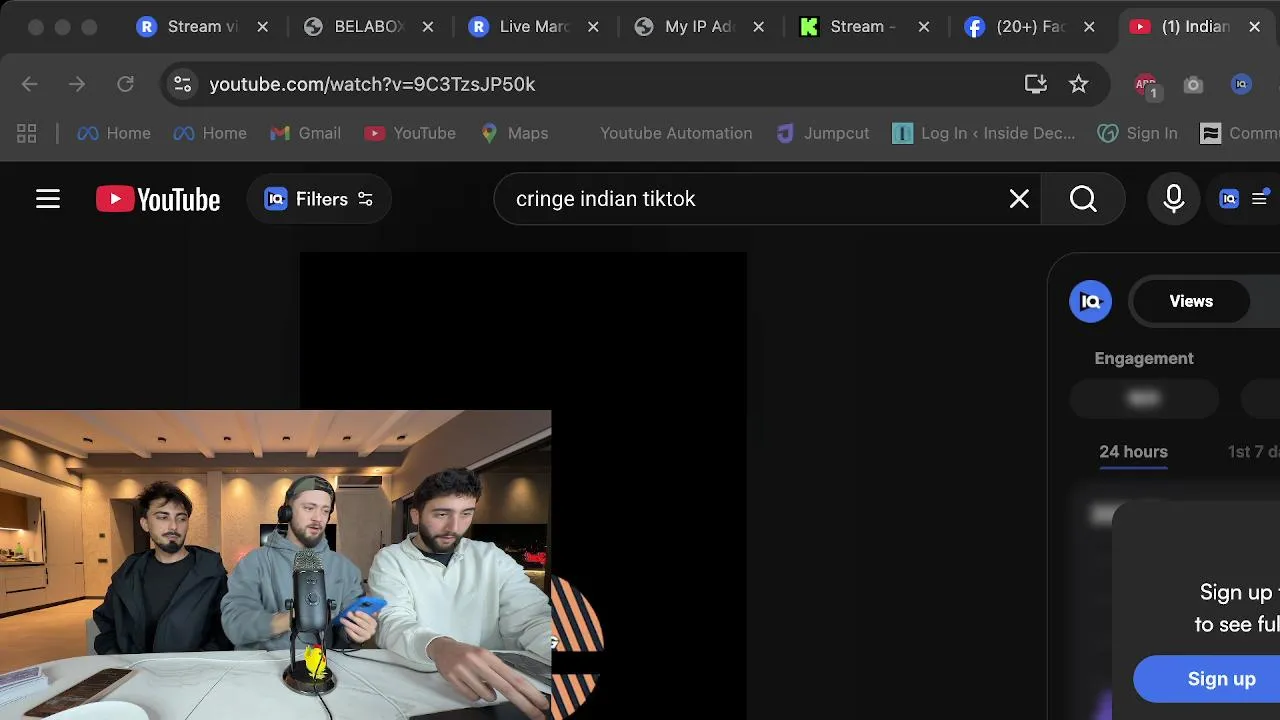Open the red ABP extension icon
Screen dimensions: 1280x720
1146,85
